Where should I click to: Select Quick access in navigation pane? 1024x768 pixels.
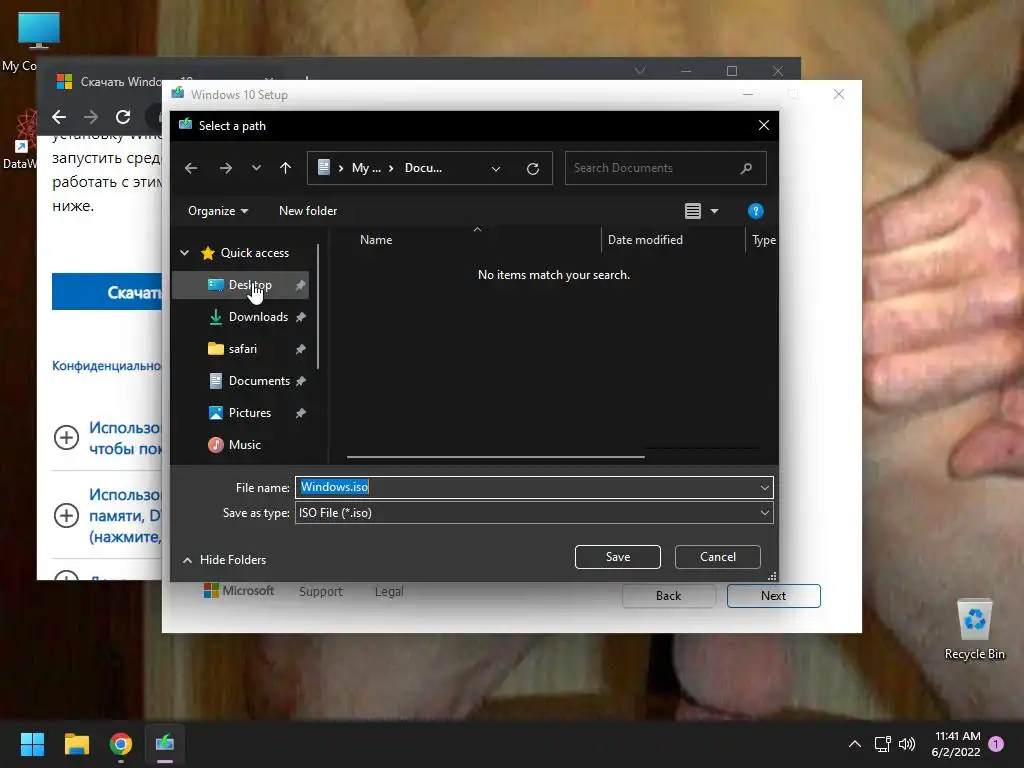click(x=255, y=253)
